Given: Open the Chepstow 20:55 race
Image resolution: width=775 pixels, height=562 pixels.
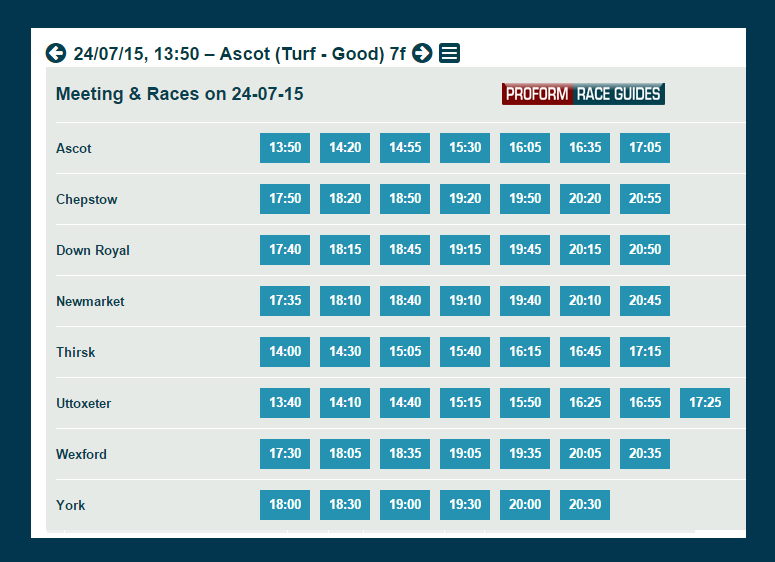Looking at the screenshot, I should click(645, 199).
